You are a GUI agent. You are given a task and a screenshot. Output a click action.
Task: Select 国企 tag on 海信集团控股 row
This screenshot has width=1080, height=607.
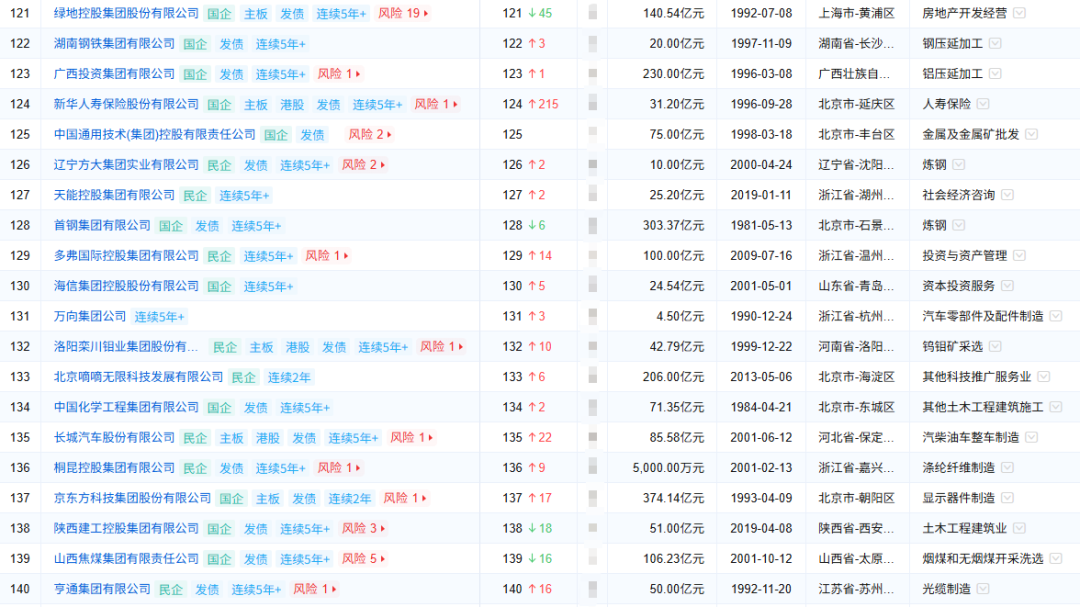pos(219,287)
